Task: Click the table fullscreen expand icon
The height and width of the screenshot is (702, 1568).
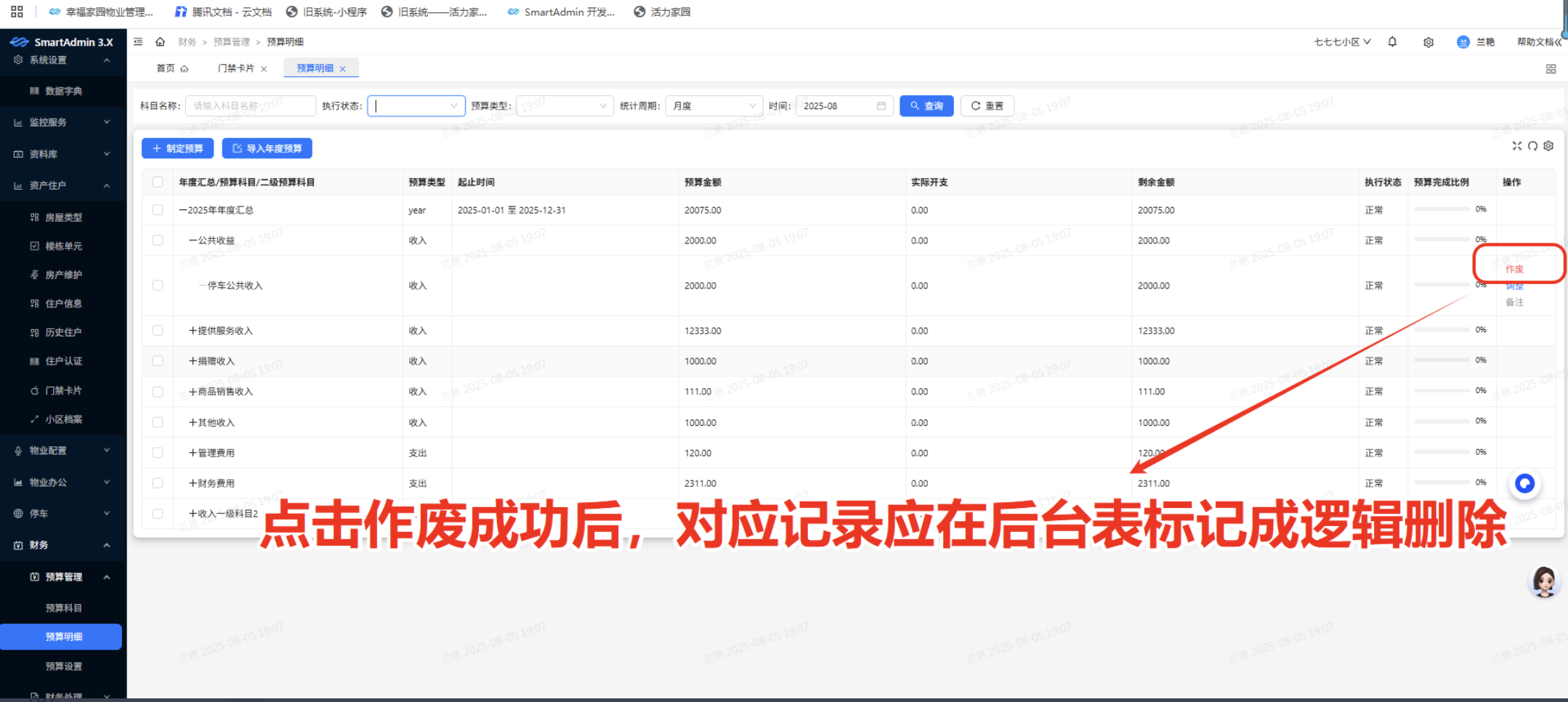Action: point(1517,145)
